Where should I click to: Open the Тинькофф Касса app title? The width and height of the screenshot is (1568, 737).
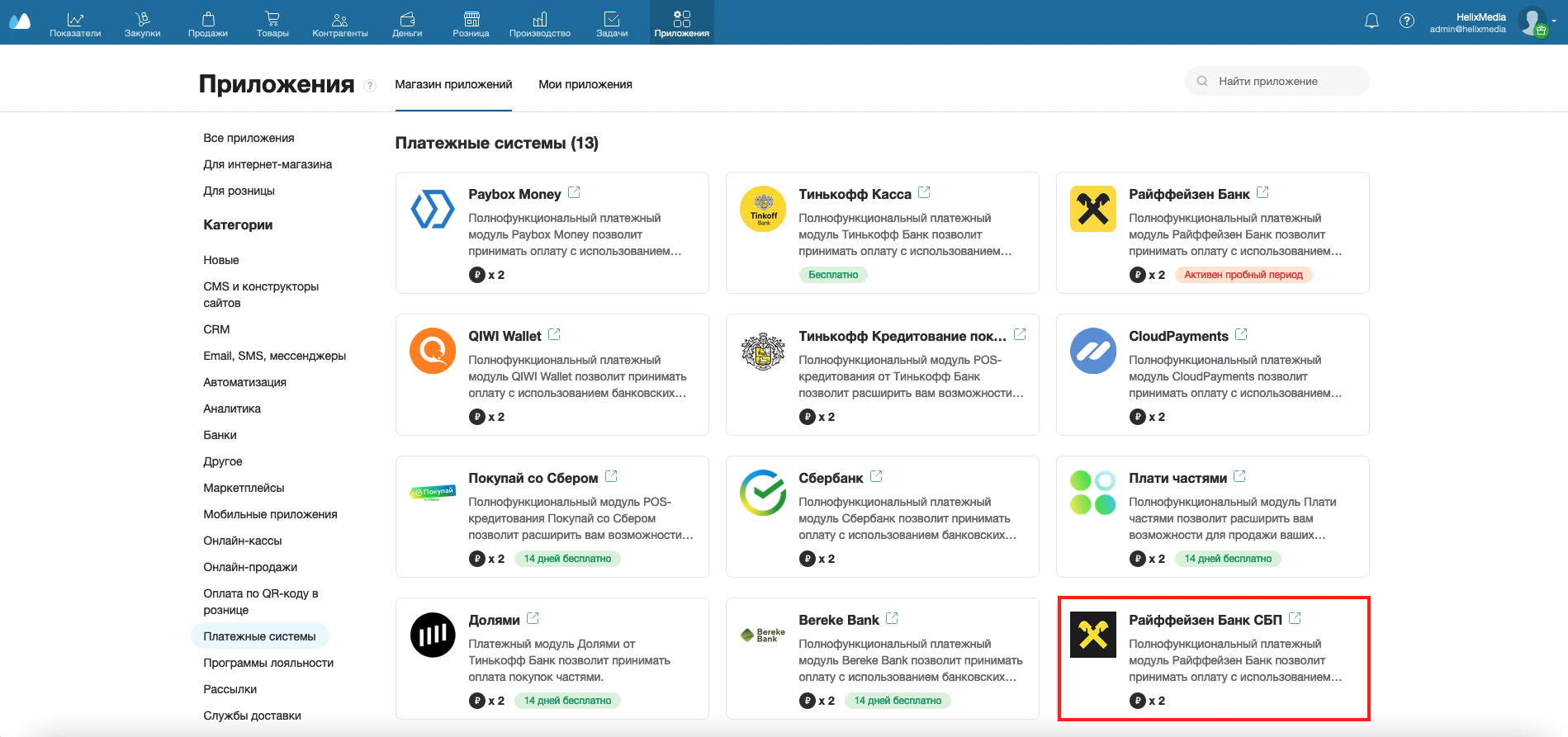pyautogui.click(x=855, y=194)
